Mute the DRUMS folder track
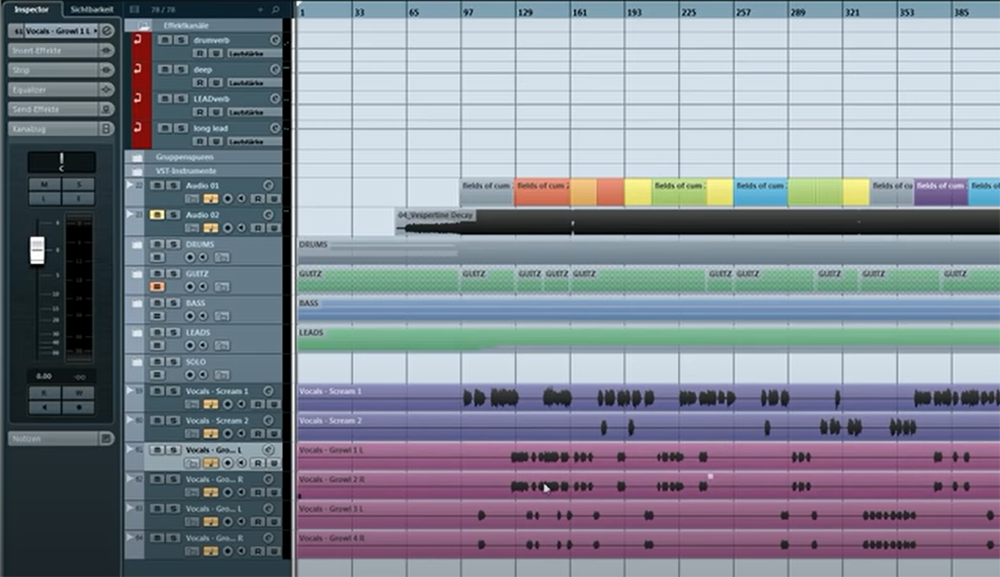The height and width of the screenshot is (577, 1000). (x=157, y=244)
